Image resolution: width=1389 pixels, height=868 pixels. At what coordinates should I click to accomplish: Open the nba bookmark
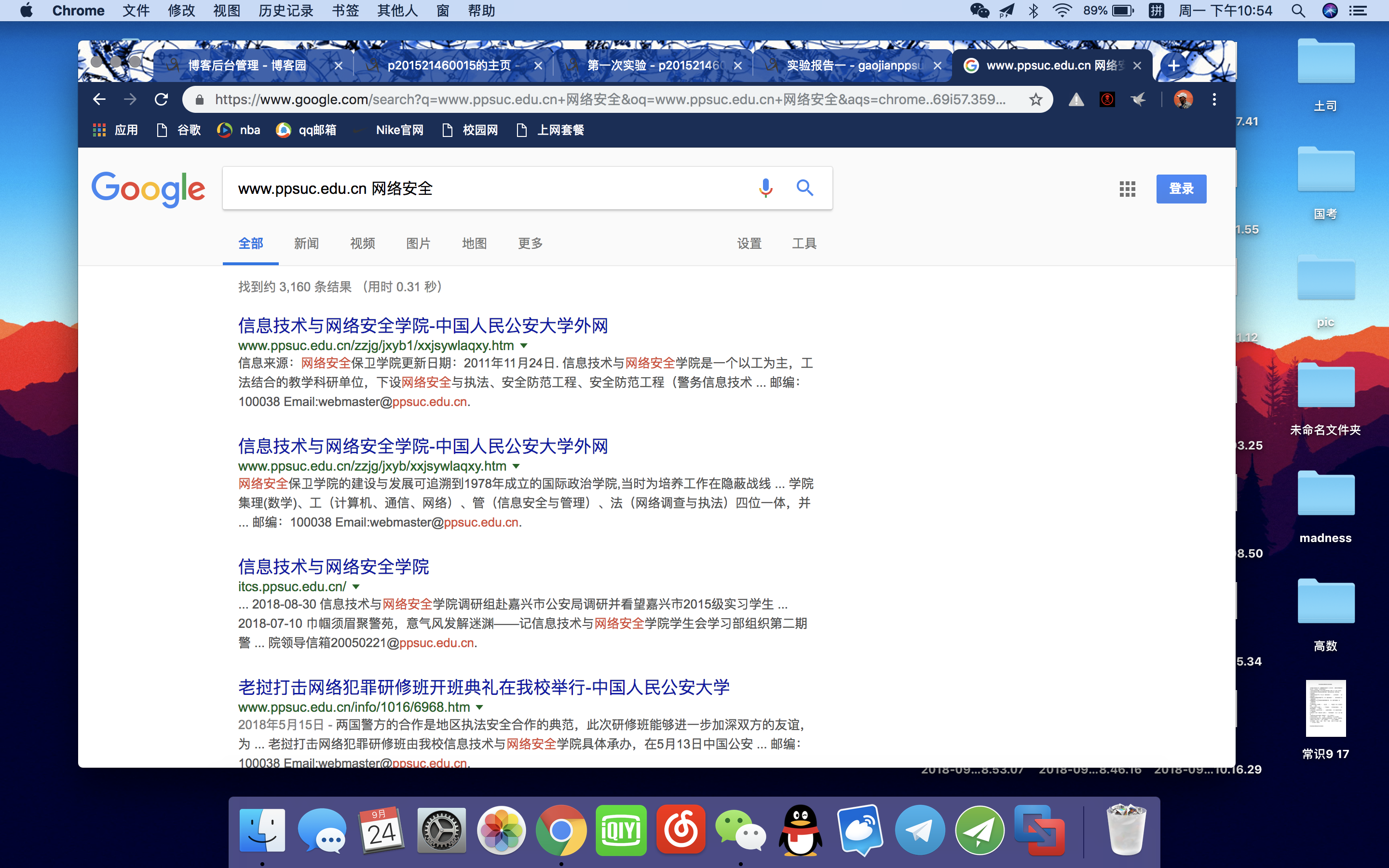click(239, 130)
